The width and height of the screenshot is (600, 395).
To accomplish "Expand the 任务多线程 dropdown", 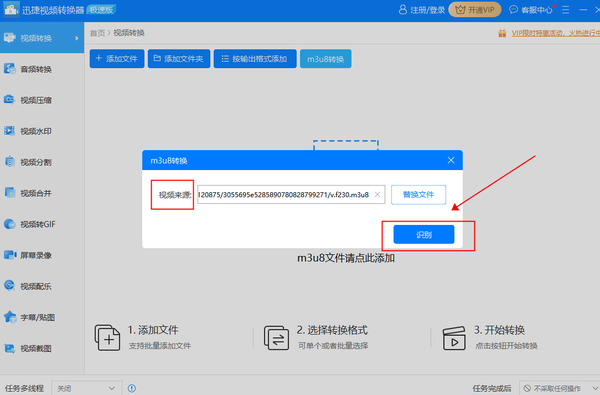I will tap(87, 388).
